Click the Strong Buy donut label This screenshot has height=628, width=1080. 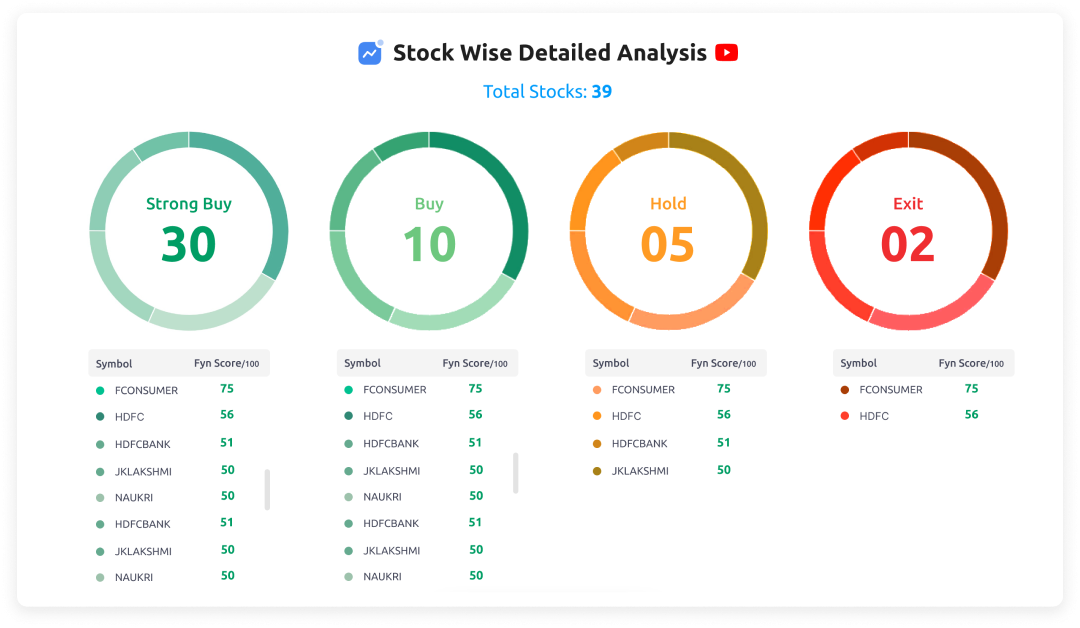pyautogui.click(x=189, y=204)
